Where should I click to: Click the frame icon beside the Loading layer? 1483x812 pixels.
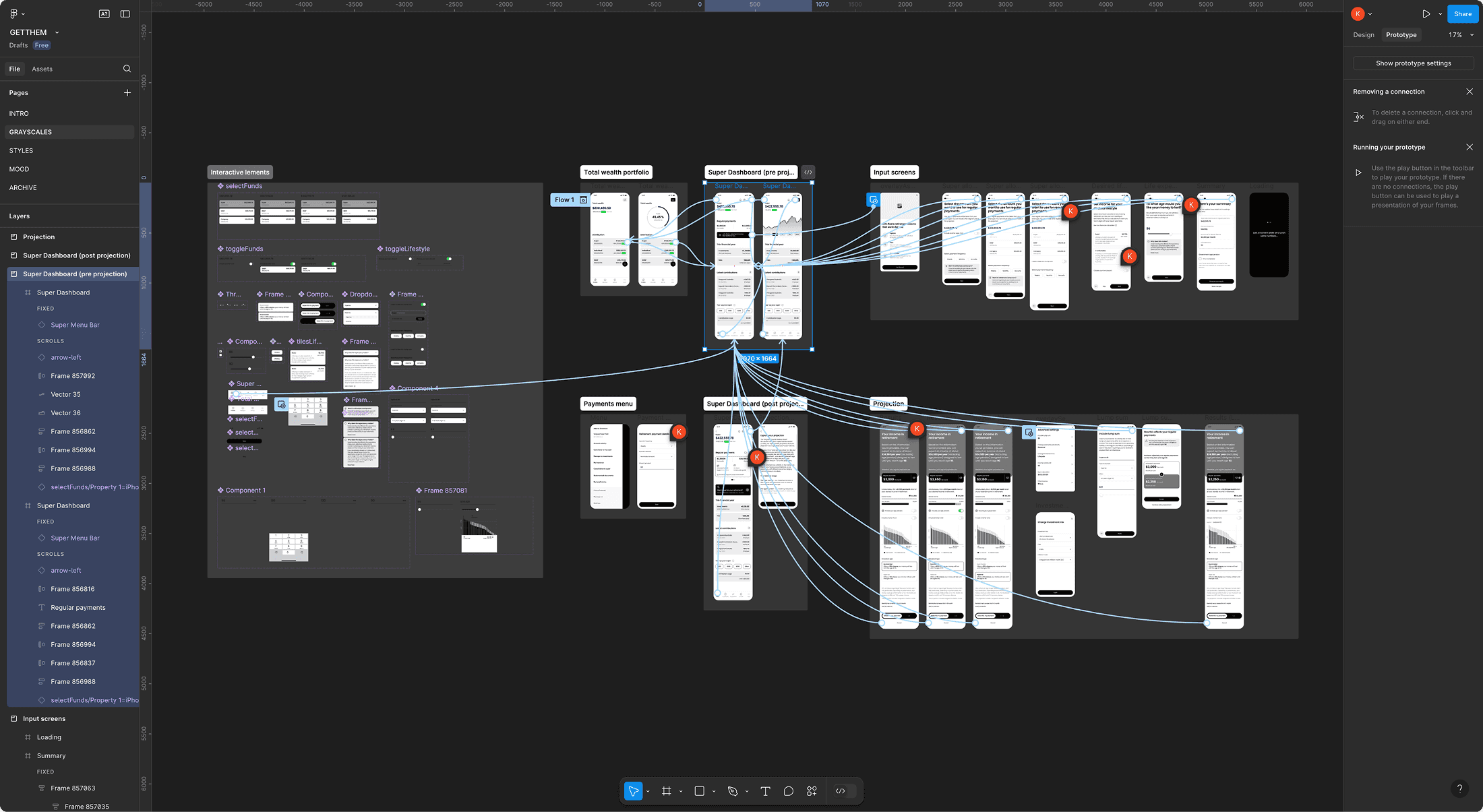point(28,737)
